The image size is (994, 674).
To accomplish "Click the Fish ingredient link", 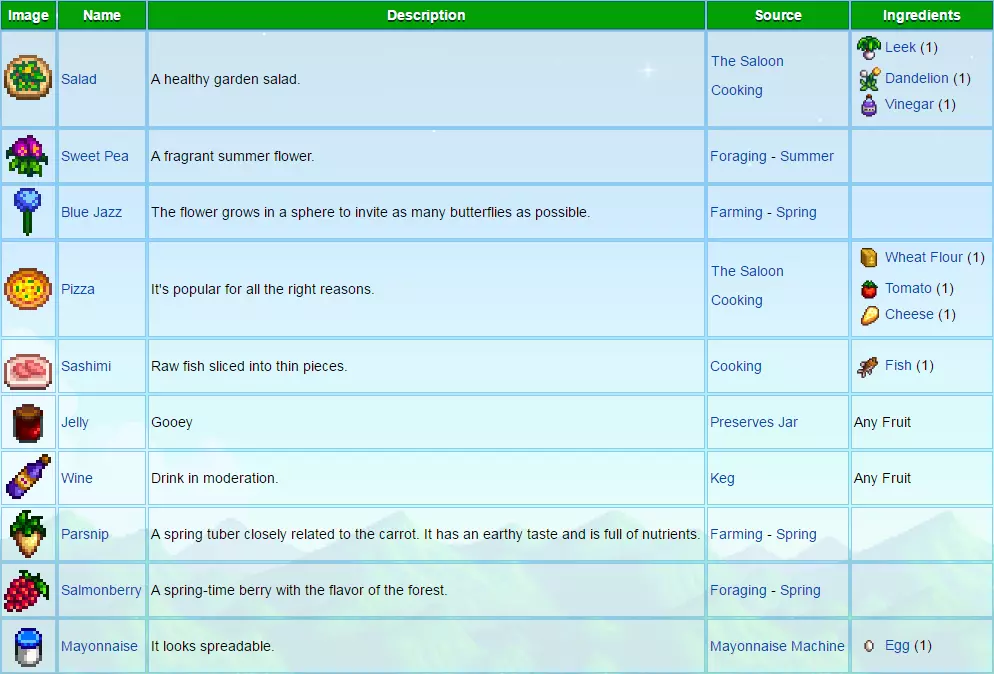I will click(898, 365).
